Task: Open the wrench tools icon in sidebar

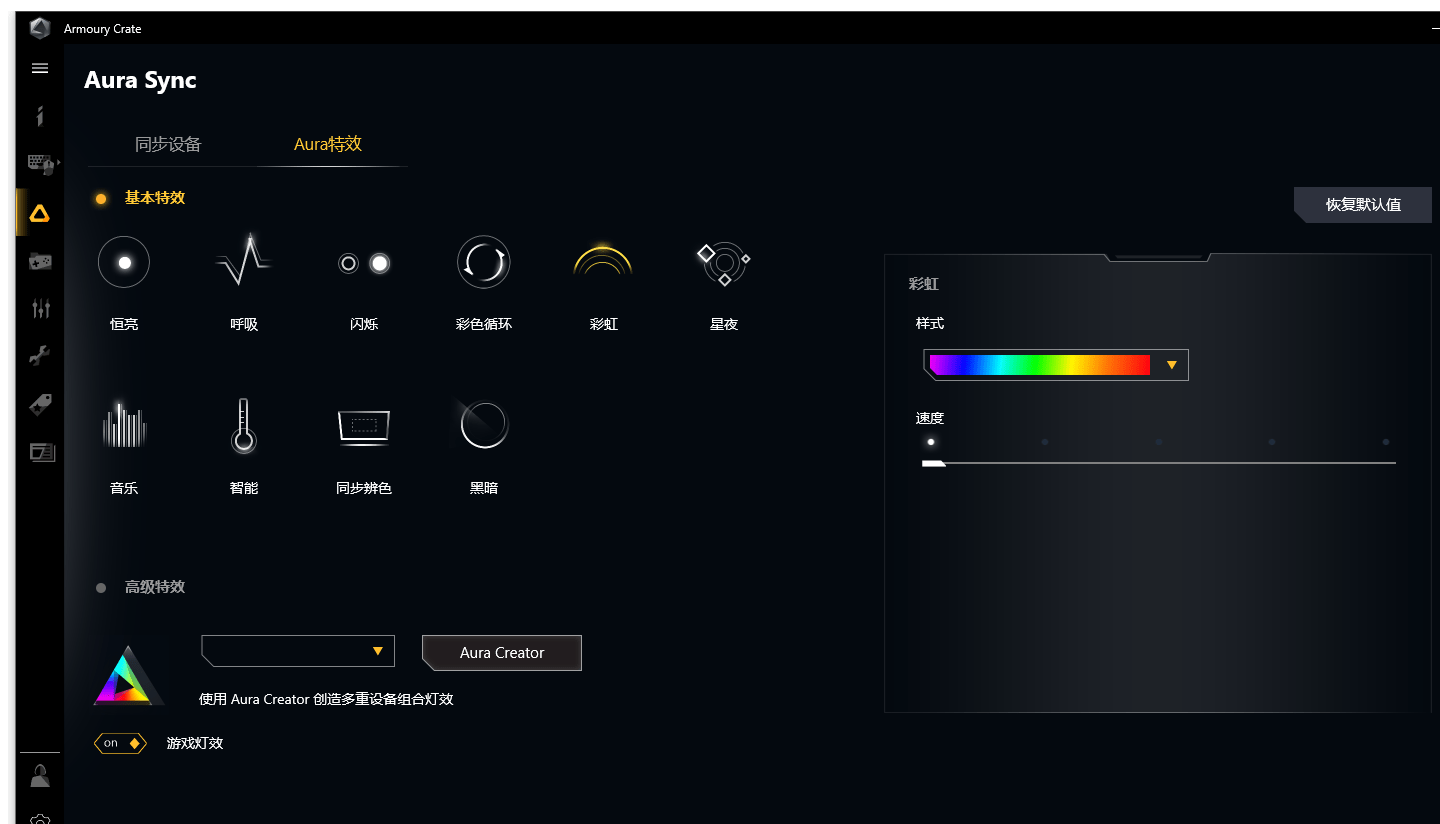Action: 40,356
